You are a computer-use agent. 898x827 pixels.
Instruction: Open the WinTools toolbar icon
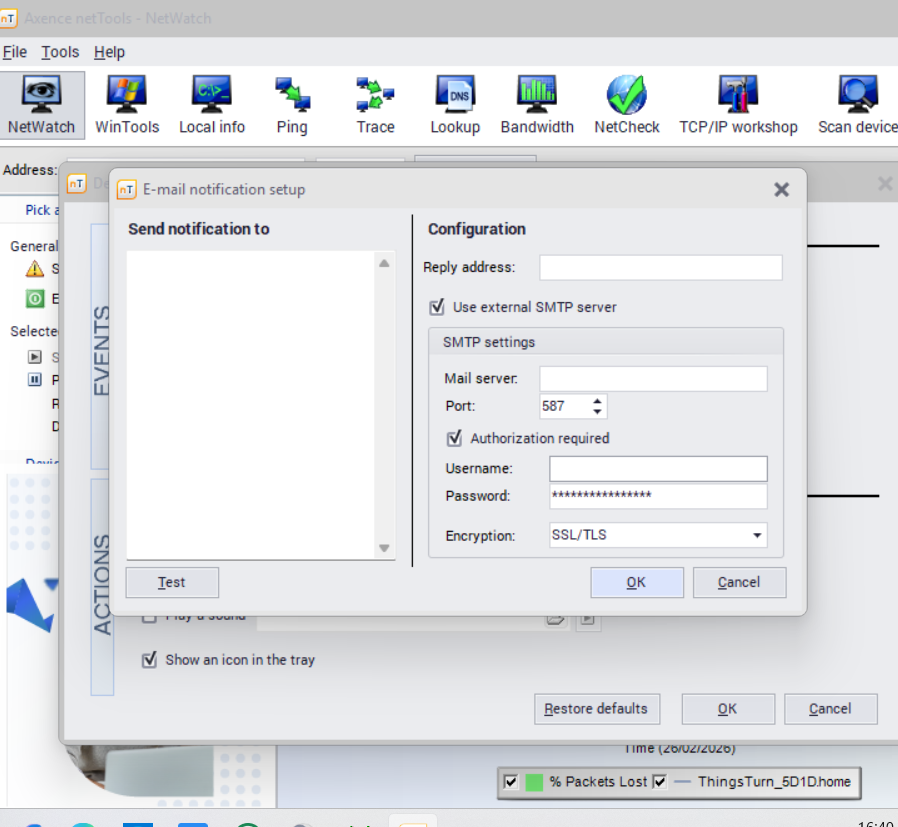127,106
